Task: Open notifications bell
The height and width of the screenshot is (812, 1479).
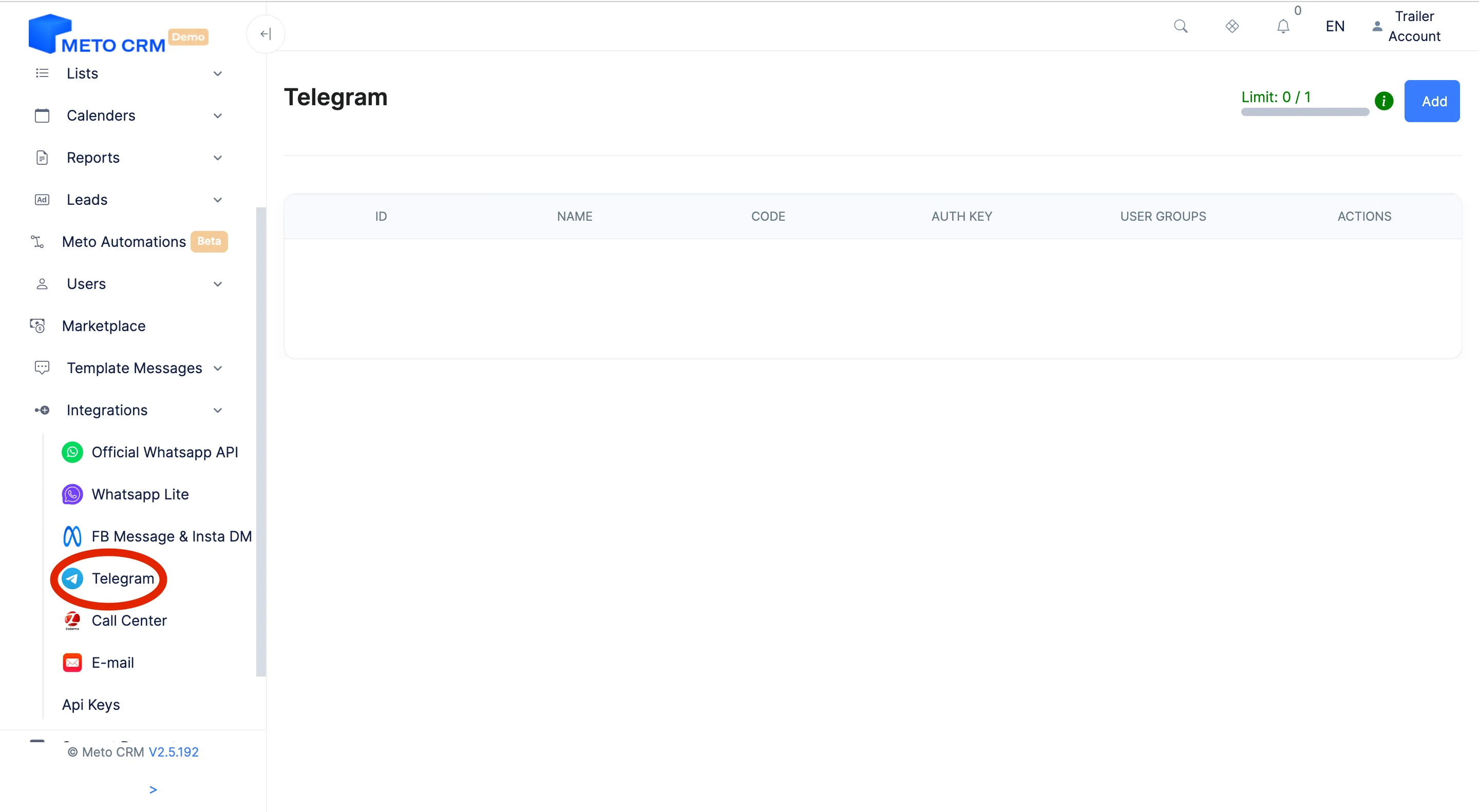Action: click(1283, 26)
